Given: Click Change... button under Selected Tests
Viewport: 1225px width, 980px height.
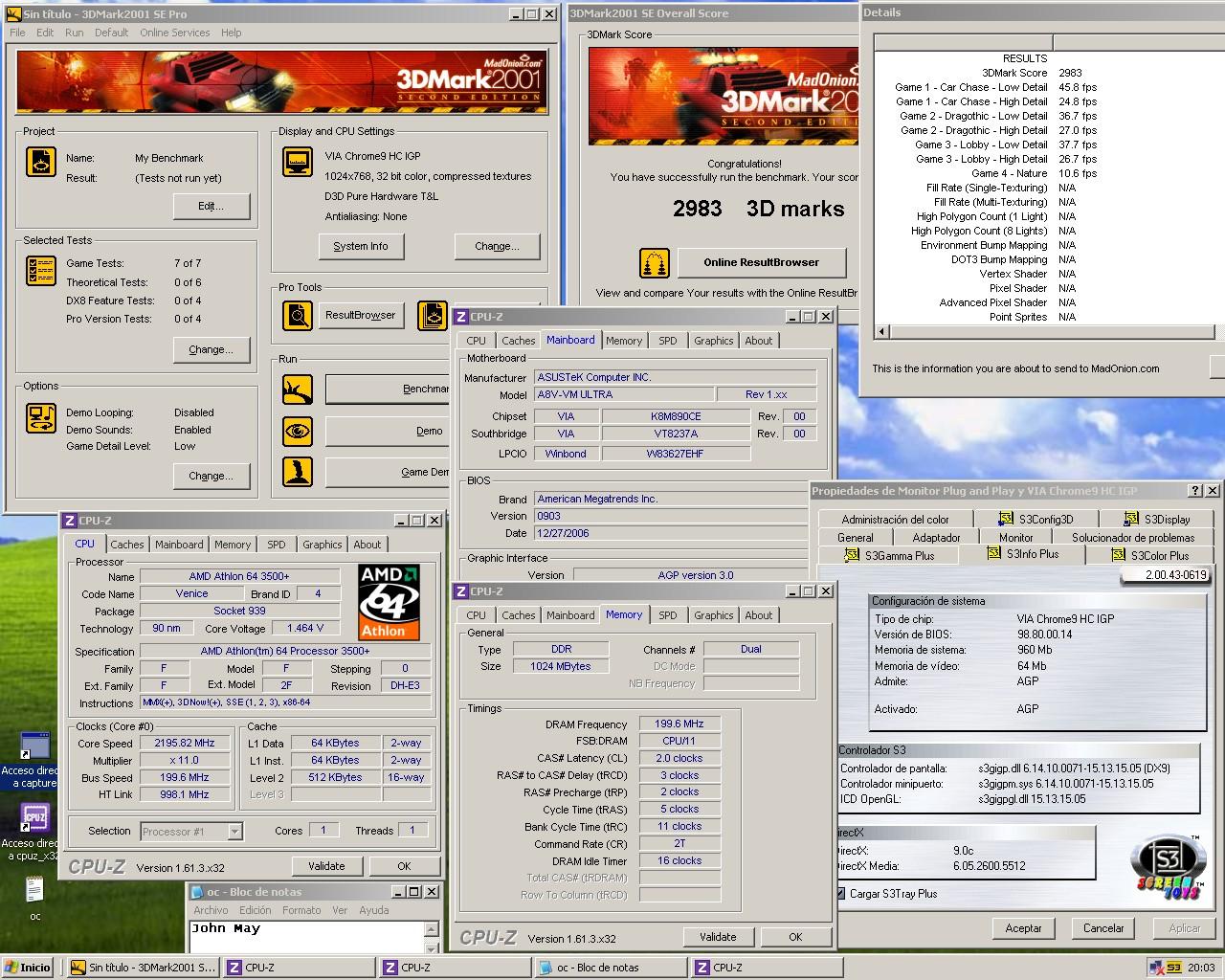Looking at the screenshot, I should click(x=212, y=349).
